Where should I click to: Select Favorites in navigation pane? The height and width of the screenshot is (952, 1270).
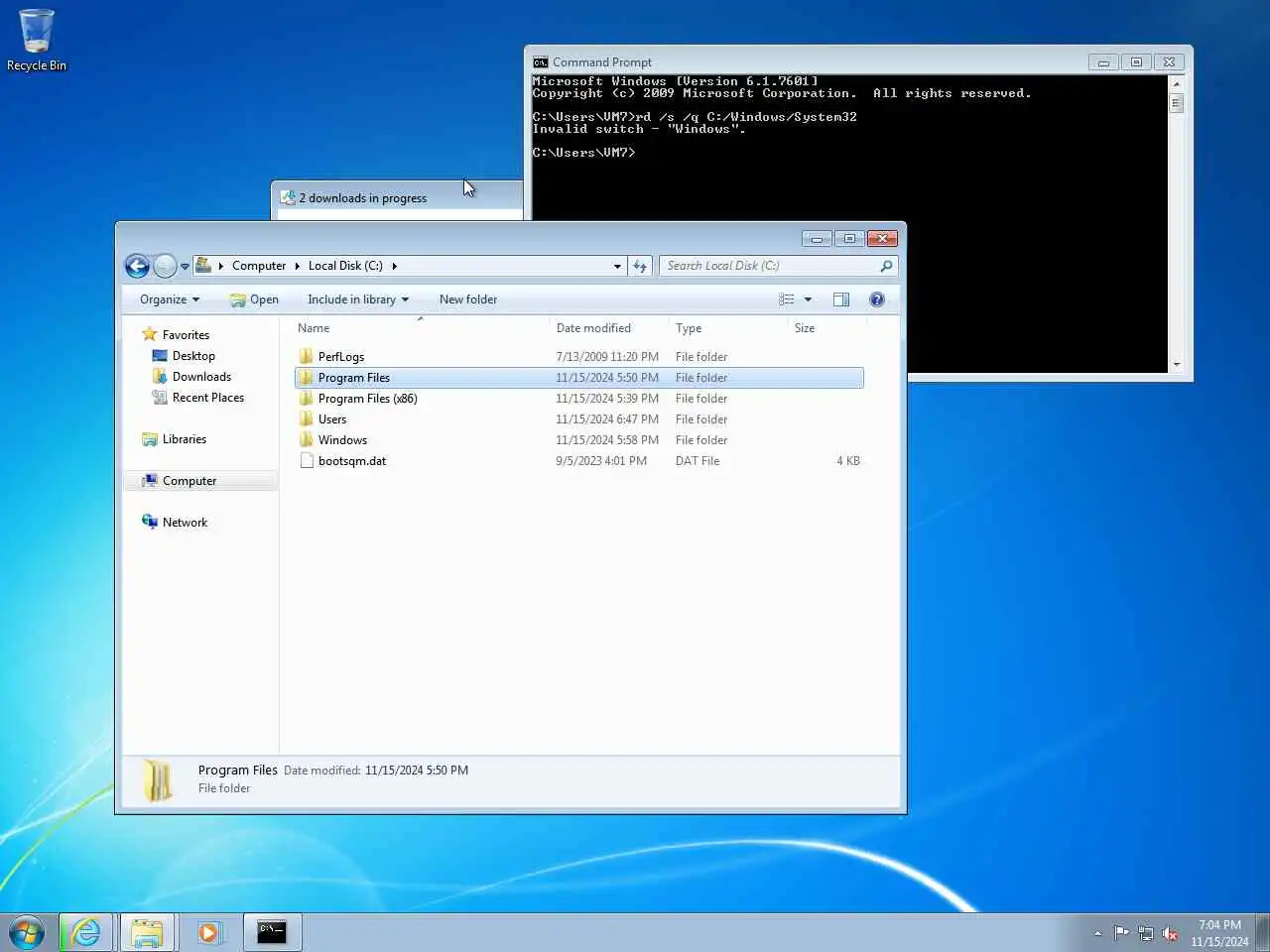pyautogui.click(x=186, y=335)
